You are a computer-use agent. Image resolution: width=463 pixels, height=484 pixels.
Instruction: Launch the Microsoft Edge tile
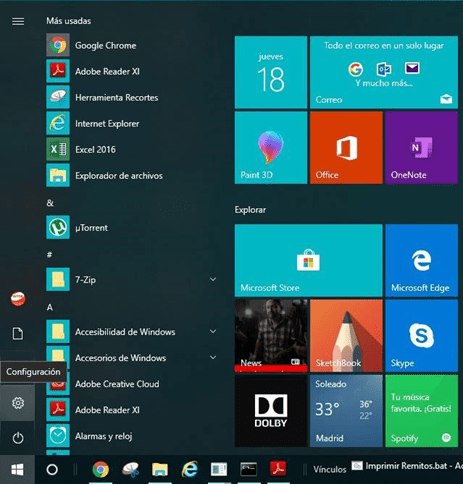pyautogui.click(x=421, y=260)
